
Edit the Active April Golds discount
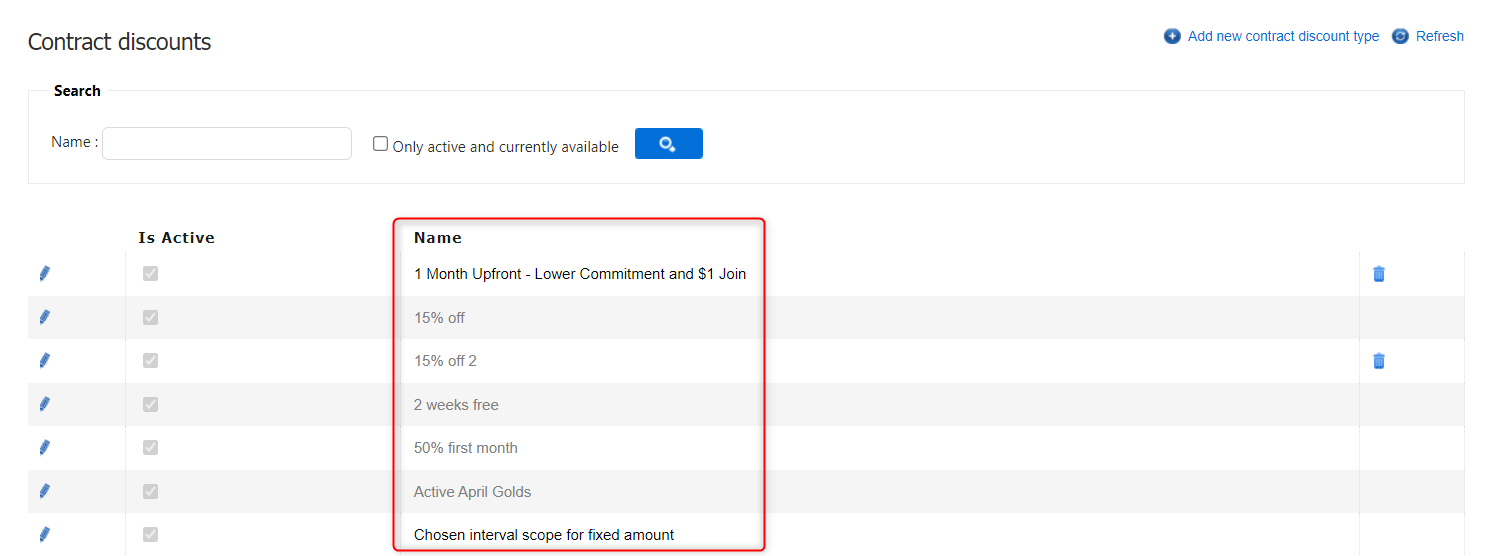click(44, 491)
